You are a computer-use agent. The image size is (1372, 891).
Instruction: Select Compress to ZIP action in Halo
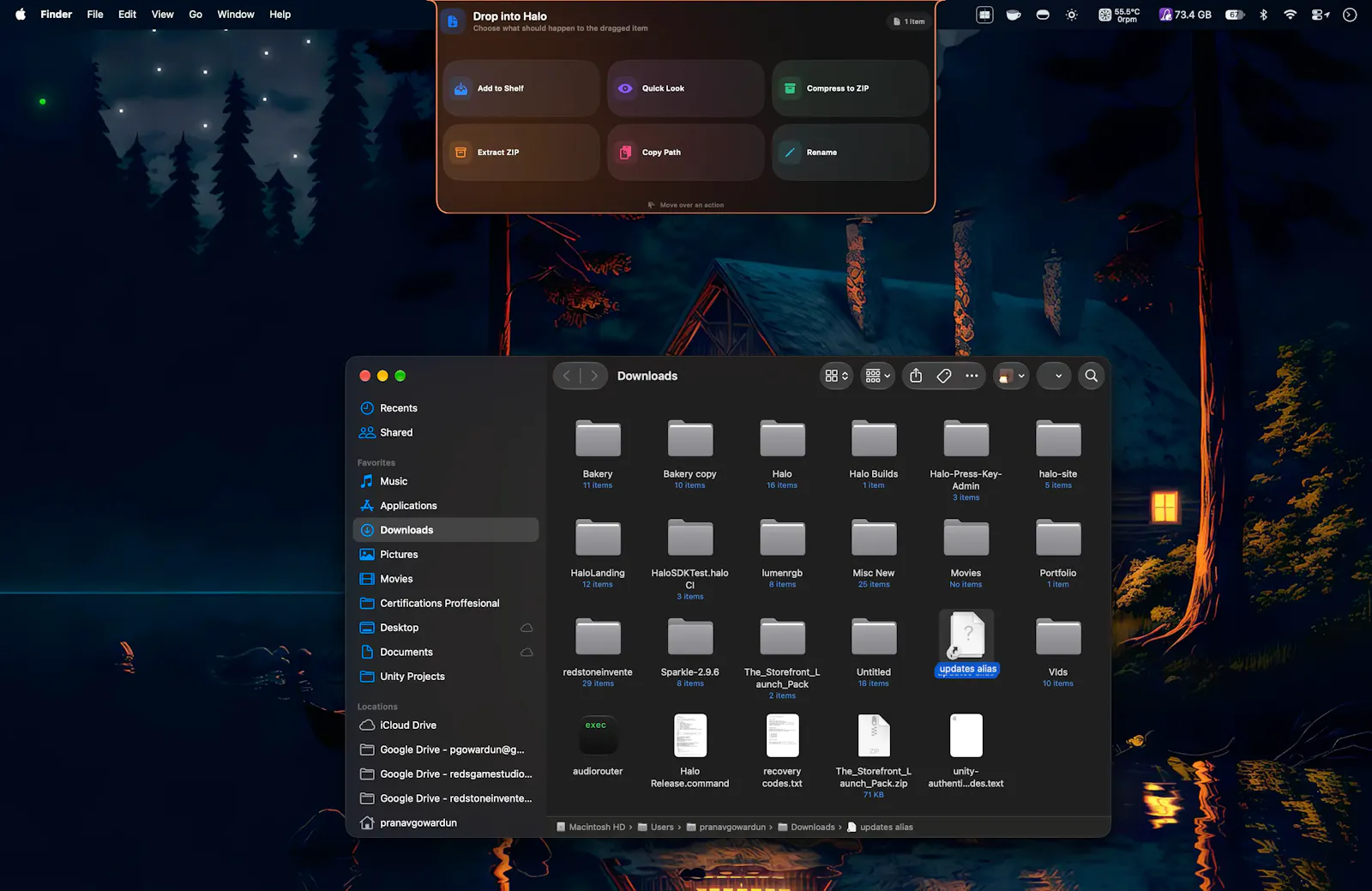[x=851, y=88]
